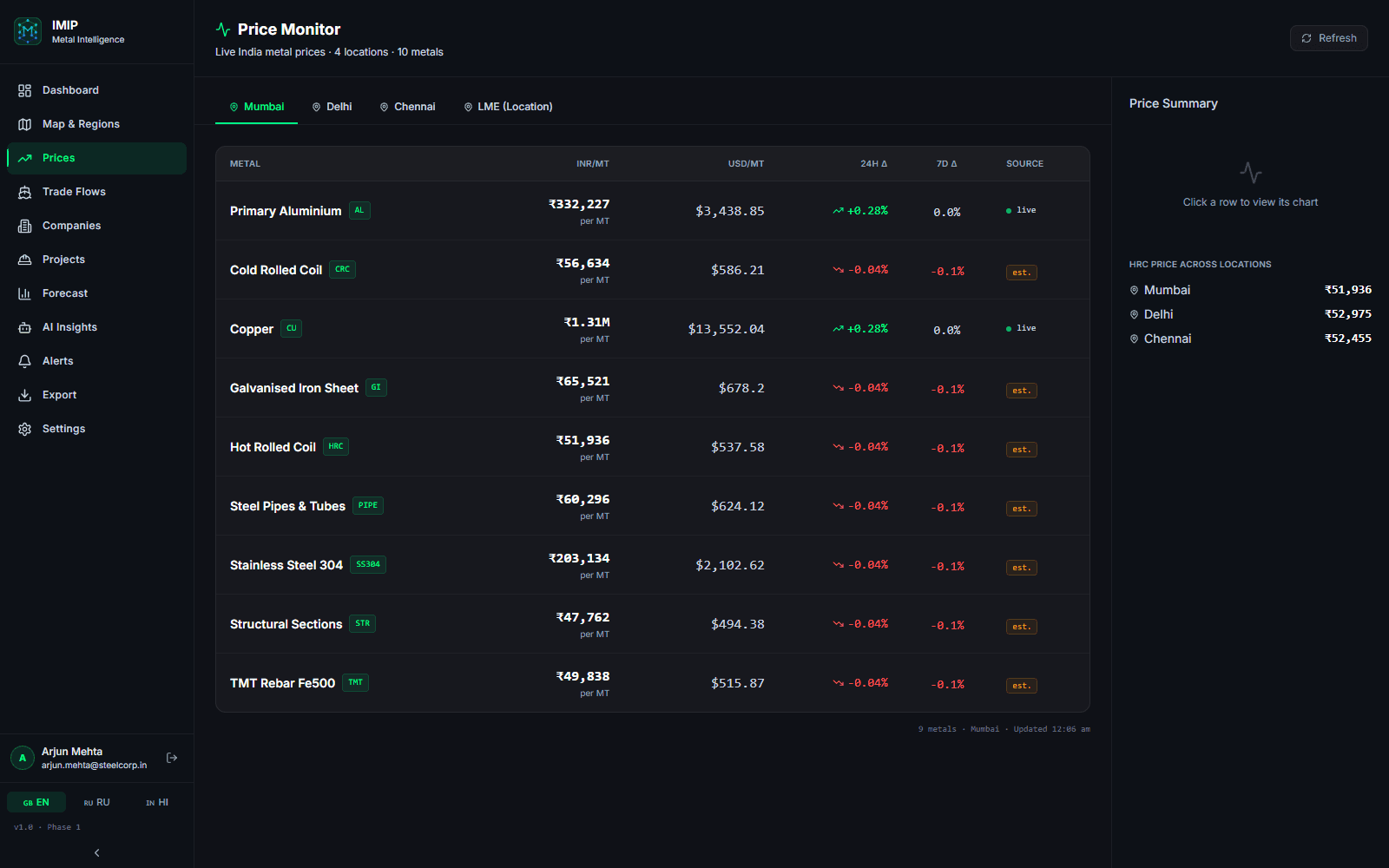Open Dashboard from the sidebar

tap(96, 90)
